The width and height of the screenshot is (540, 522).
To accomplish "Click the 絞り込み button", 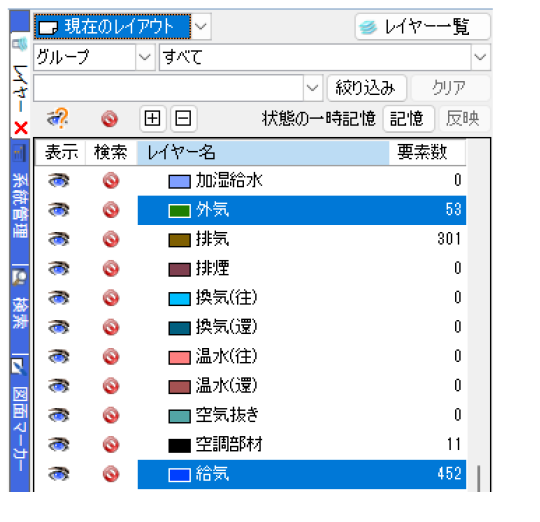I will click(366, 88).
